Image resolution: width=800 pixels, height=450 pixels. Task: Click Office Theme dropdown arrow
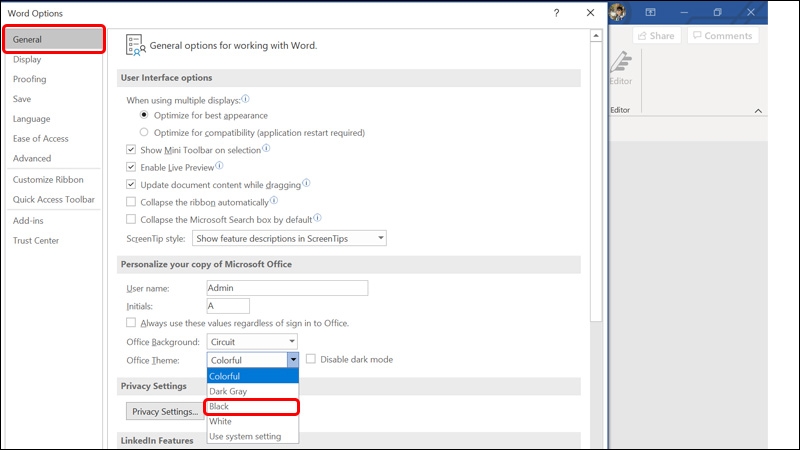(x=293, y=360)
